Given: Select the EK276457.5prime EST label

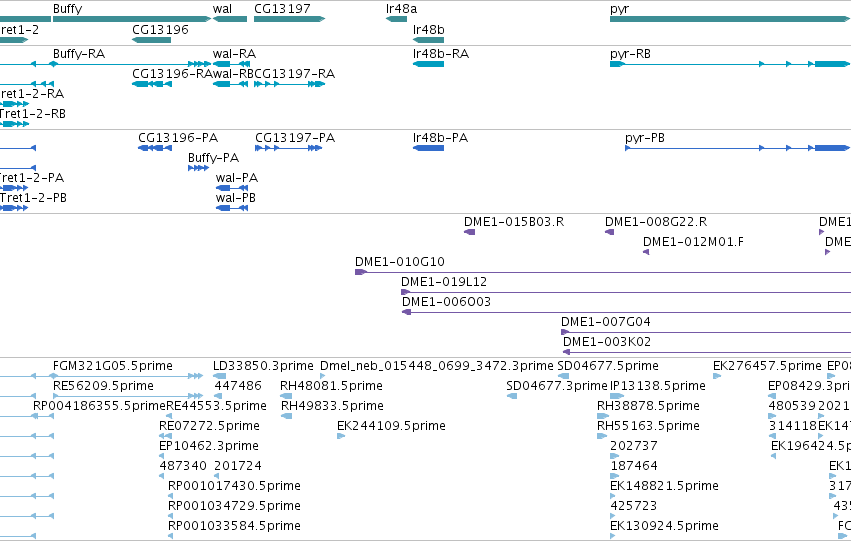Looking at the screenshot, I should coord(767,366).
